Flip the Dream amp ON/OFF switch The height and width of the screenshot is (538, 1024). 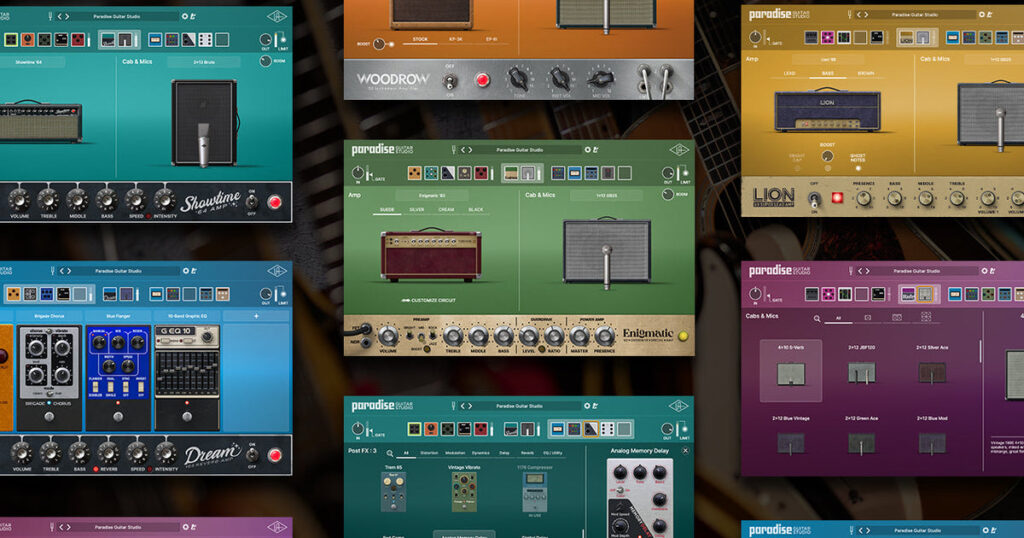[x=251, y=455]
